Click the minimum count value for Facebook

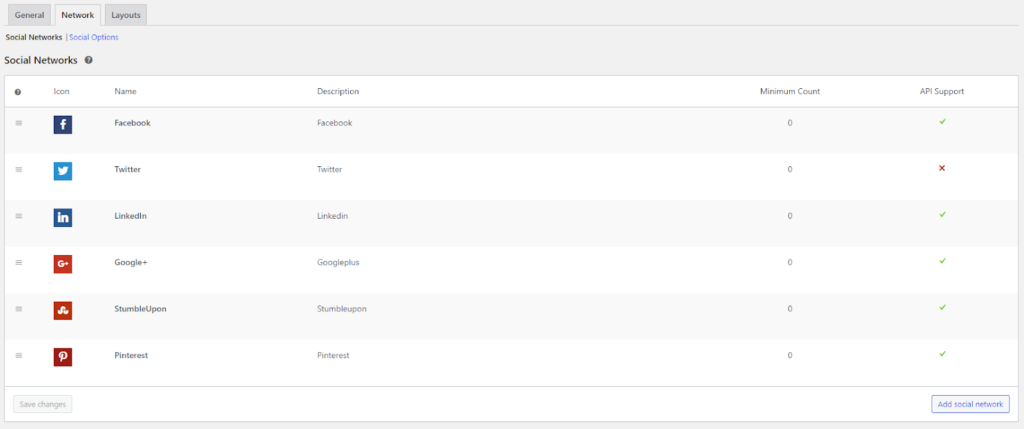click(x=790, y=123)
